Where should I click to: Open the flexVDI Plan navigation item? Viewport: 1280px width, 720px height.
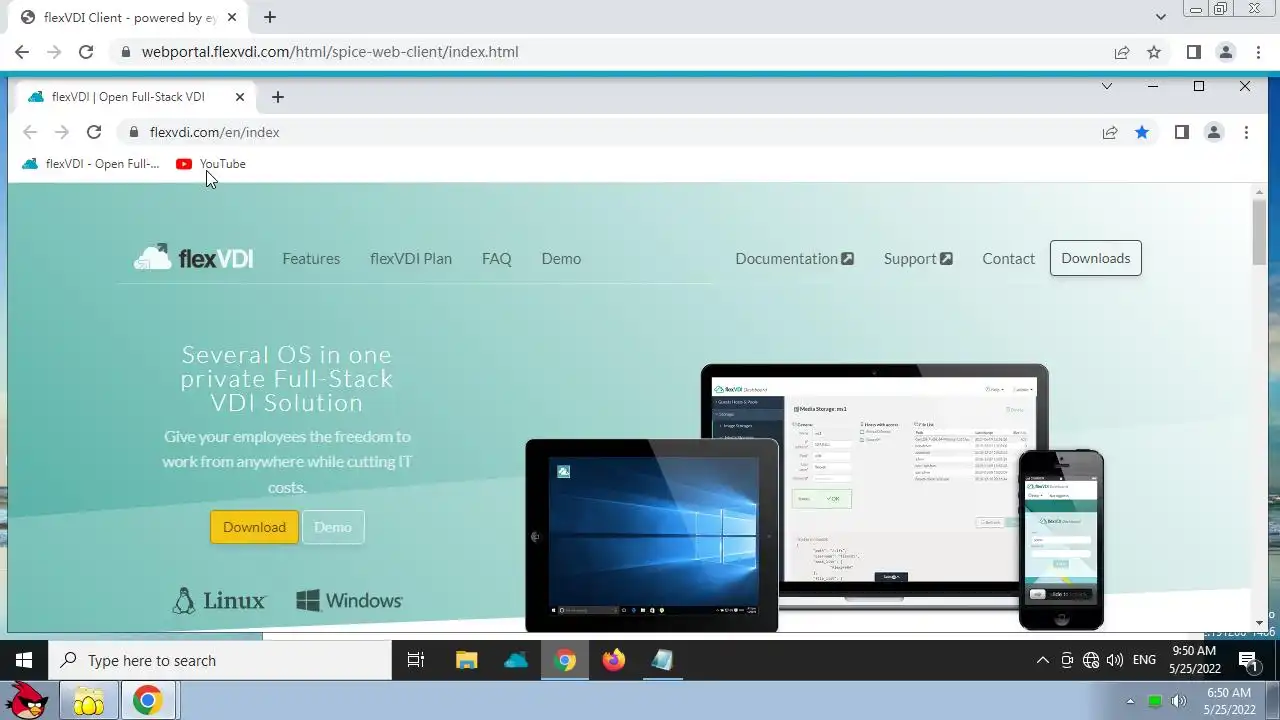pos(411,258)
